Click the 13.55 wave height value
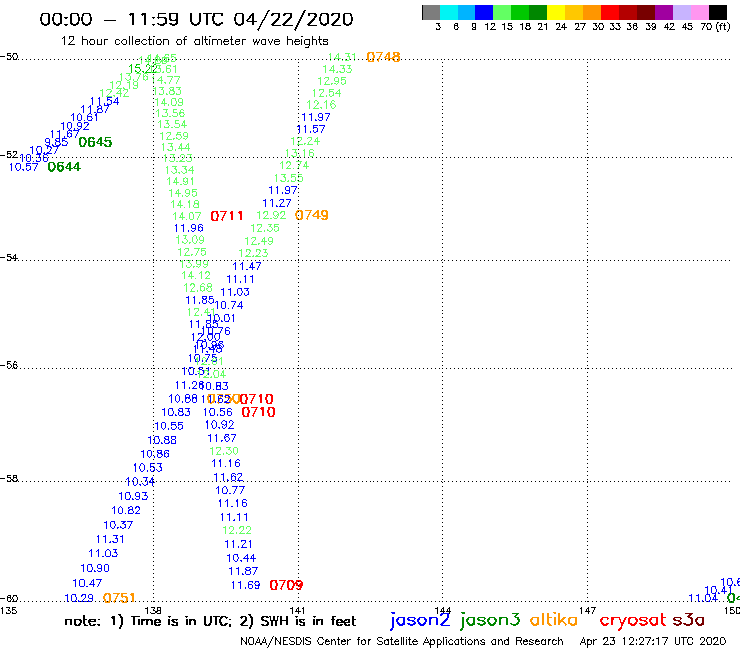 point(289,178)
